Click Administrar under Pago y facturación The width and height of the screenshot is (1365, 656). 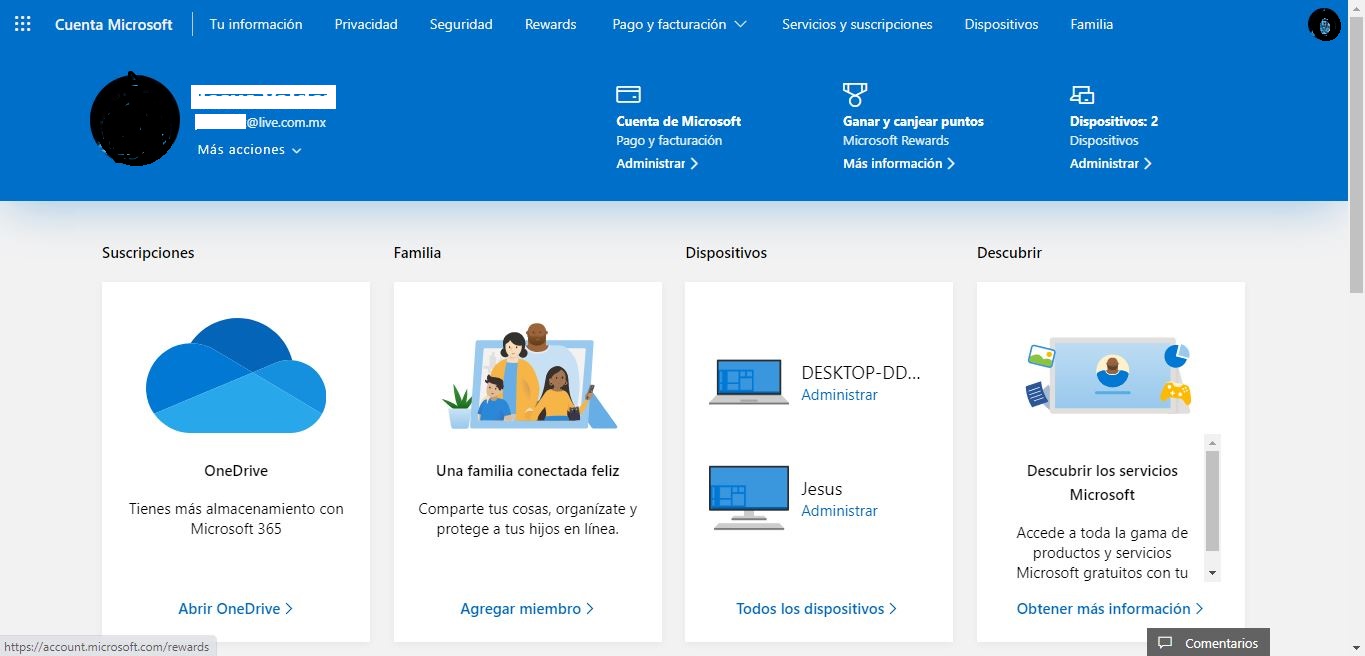[657, 163]
